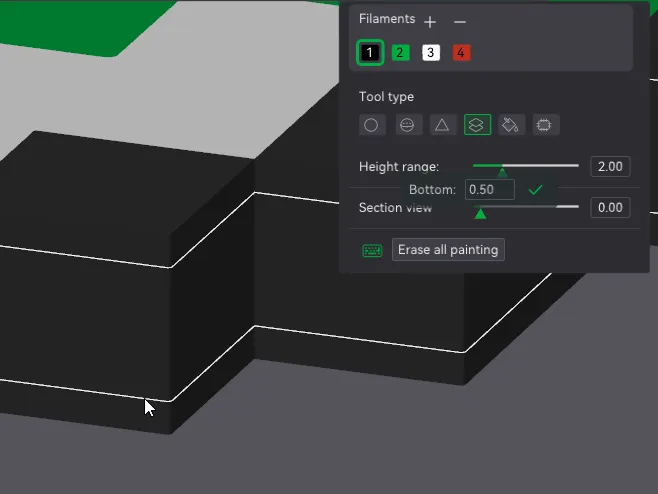The height and width of the screenshot is (494, 658).
Task: Select the Fill bucket tool
Action: (x=511, y=125)
